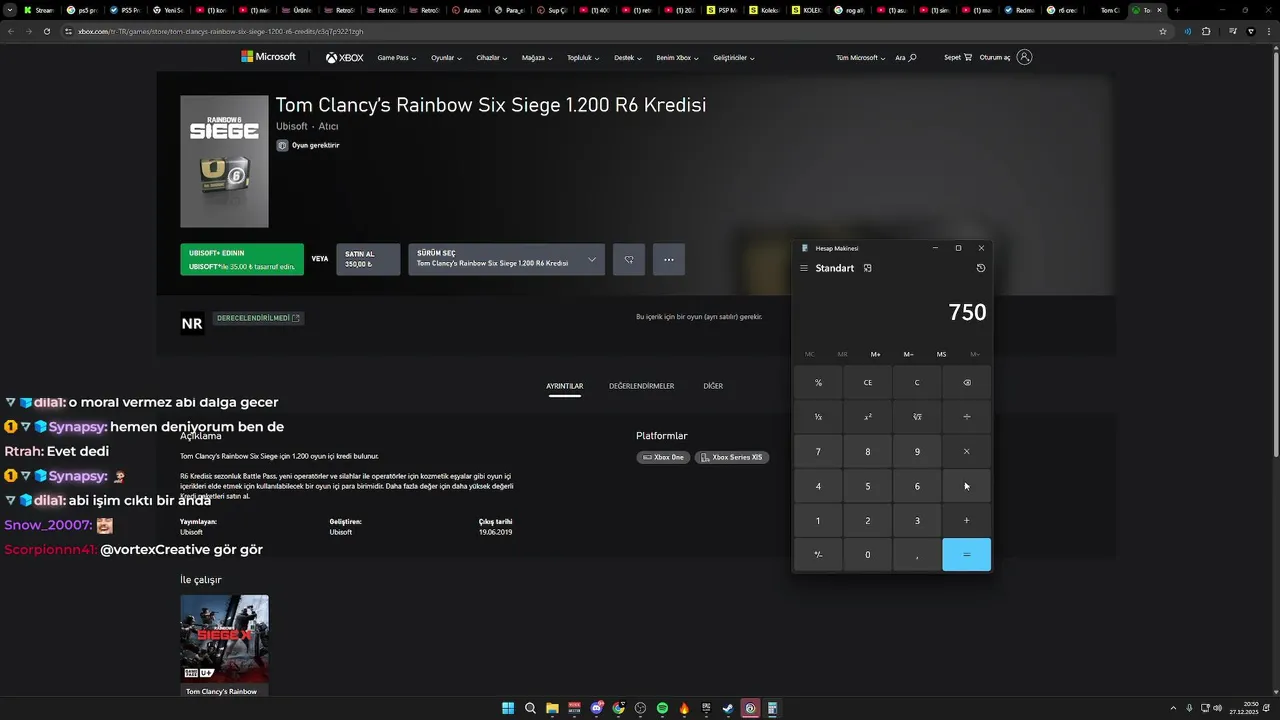Click the equals button on calculator
The width and height of the screenshot is (1280, 720).
[966, 555]
